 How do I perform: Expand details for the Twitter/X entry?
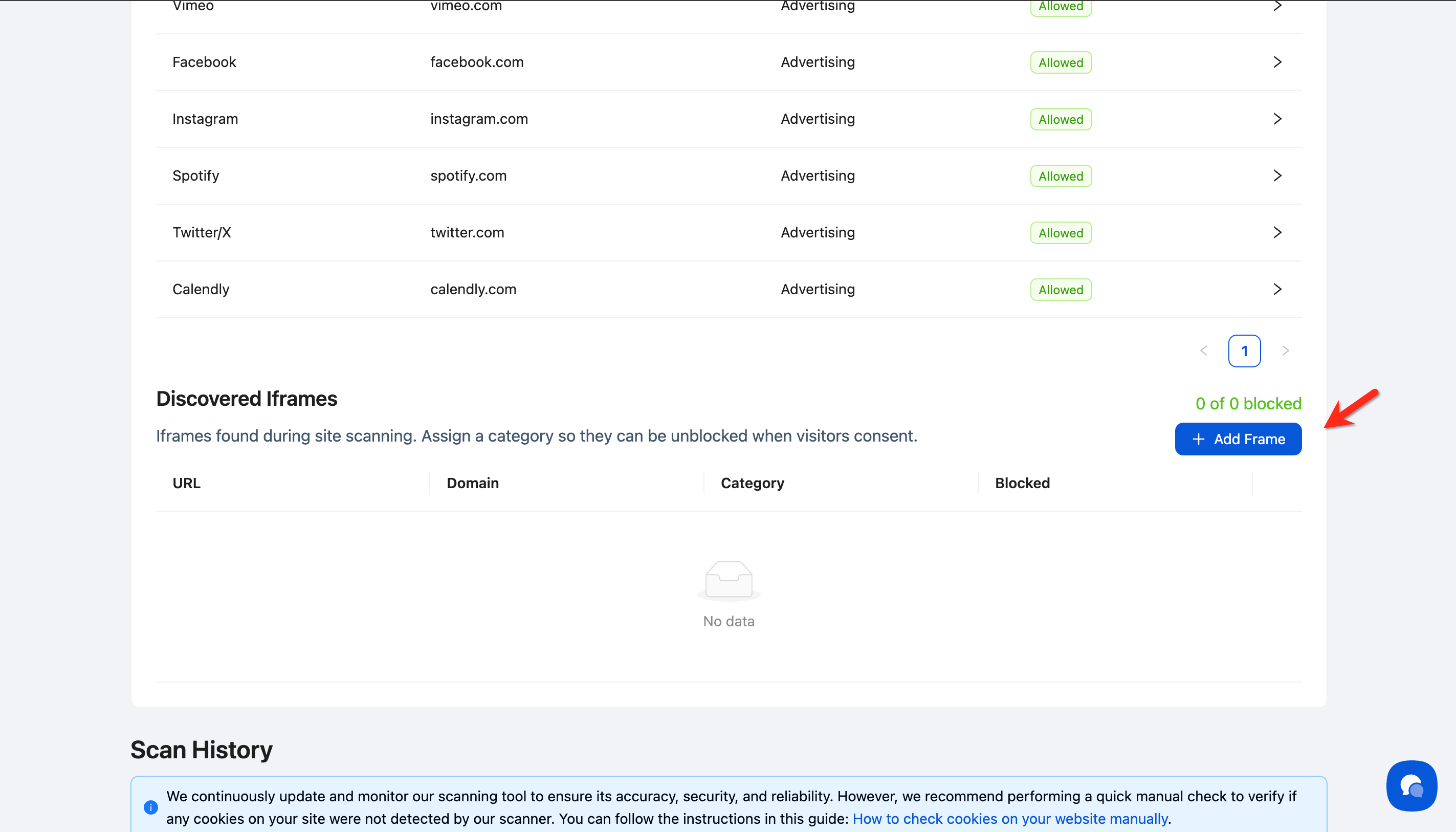pyautogui.click(x=1277, y=232)
